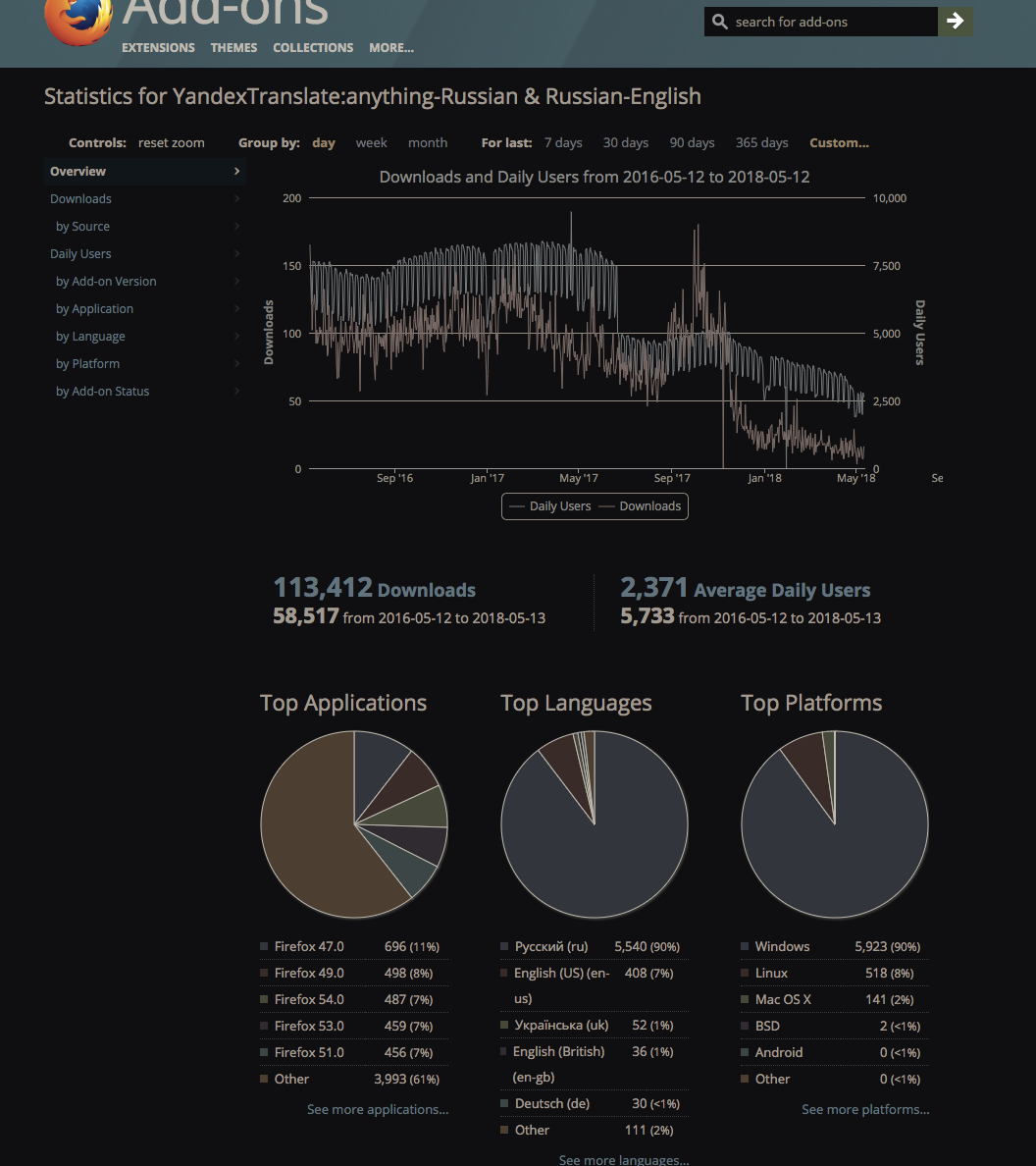
Task: Open the Themes menu
Action: click(233, 47)
